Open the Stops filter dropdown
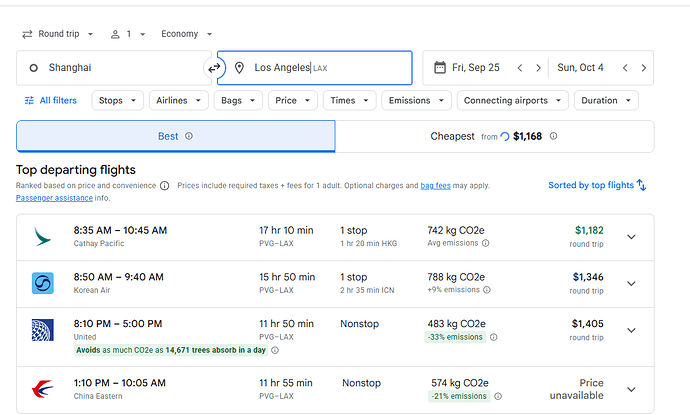 pyautogui.click(x=117, y=100)
